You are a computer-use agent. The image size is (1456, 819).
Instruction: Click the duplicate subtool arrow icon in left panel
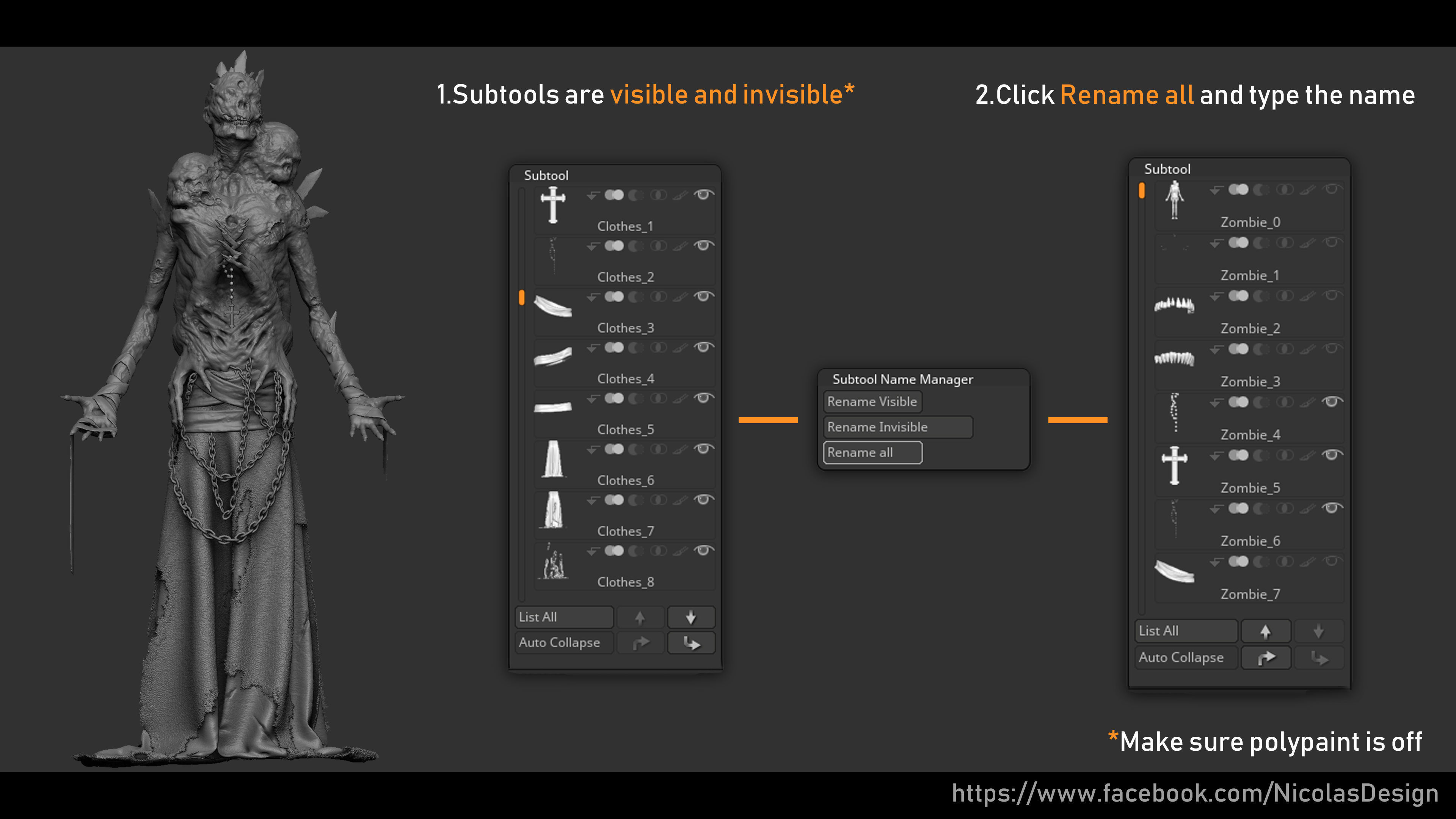click(x=641, y=643)
